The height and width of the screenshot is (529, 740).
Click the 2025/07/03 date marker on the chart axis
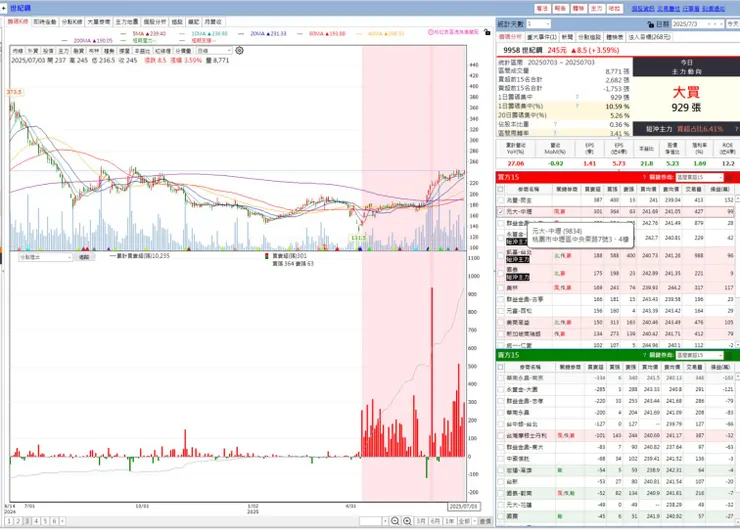pos(463,506)
